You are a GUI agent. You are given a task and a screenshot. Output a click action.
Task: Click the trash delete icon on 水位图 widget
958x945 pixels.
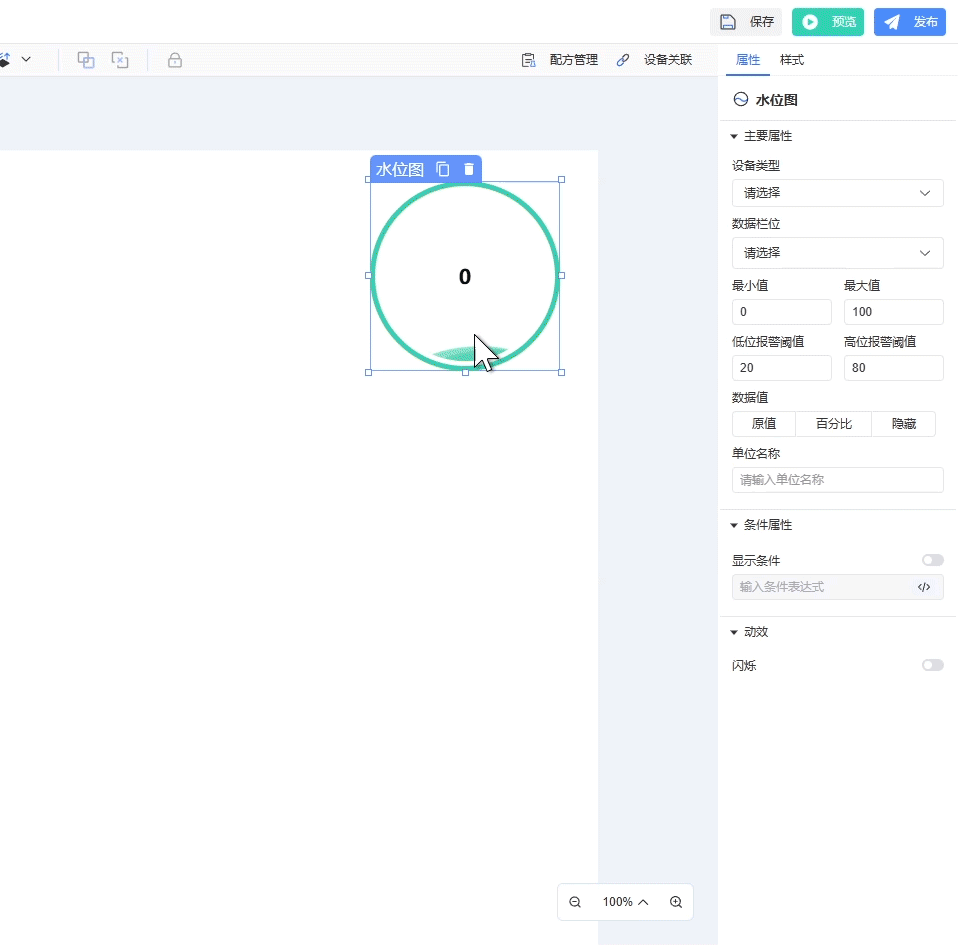click(469, 169)
